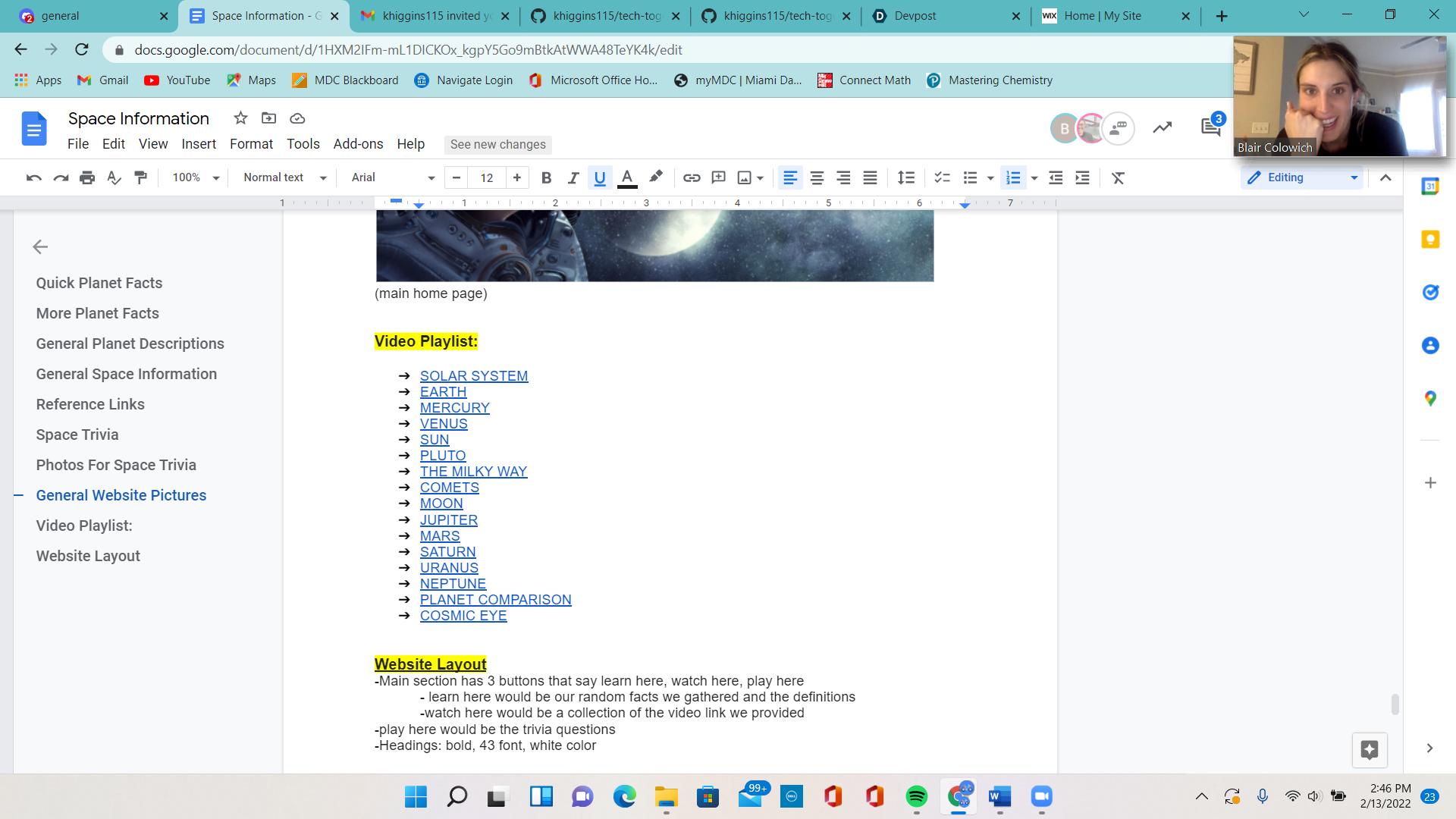This screenshot has width=1456, height=819.
Task: Open the Insert menu
Action: [198, 144]
